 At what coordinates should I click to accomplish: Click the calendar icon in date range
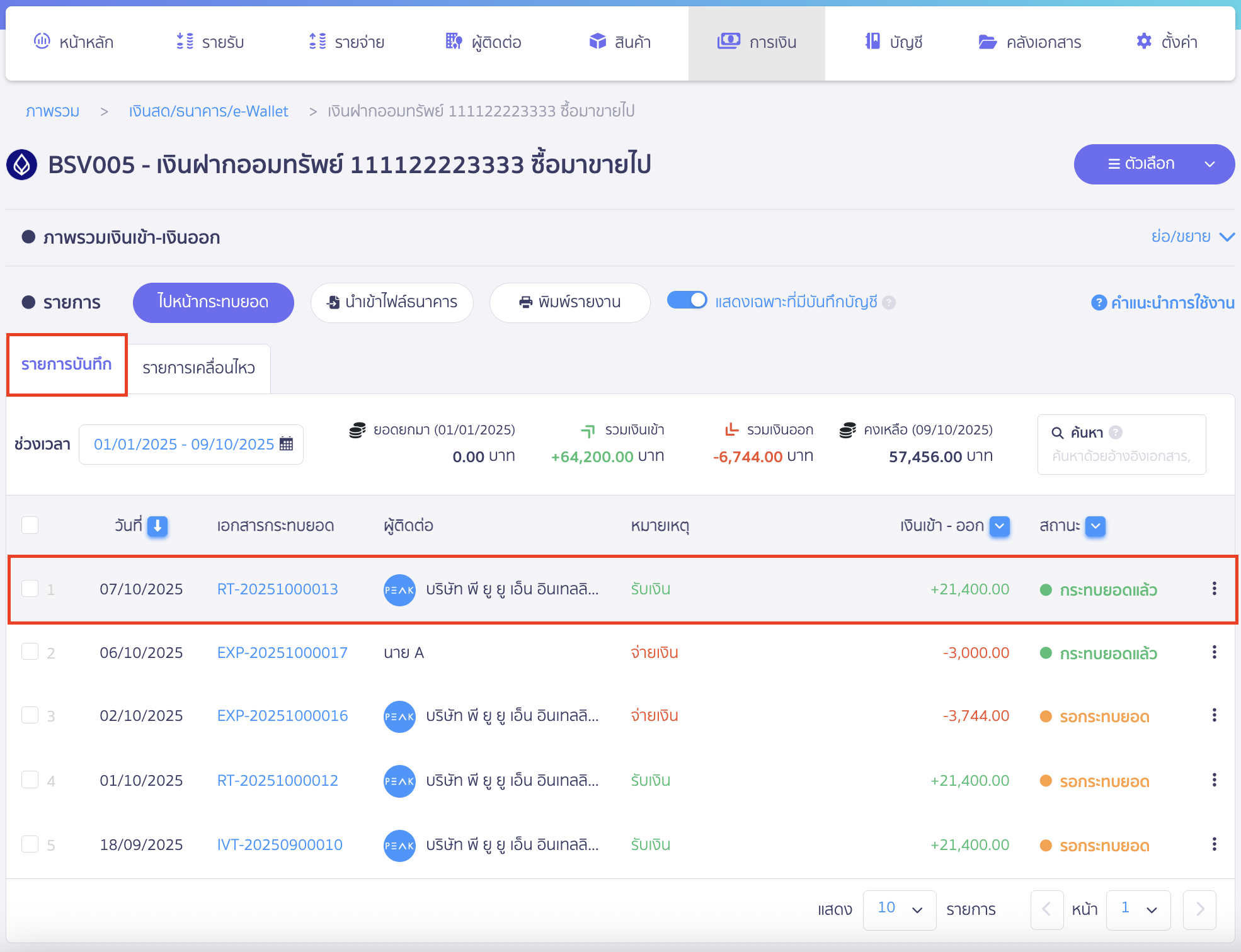pos(286,444)
